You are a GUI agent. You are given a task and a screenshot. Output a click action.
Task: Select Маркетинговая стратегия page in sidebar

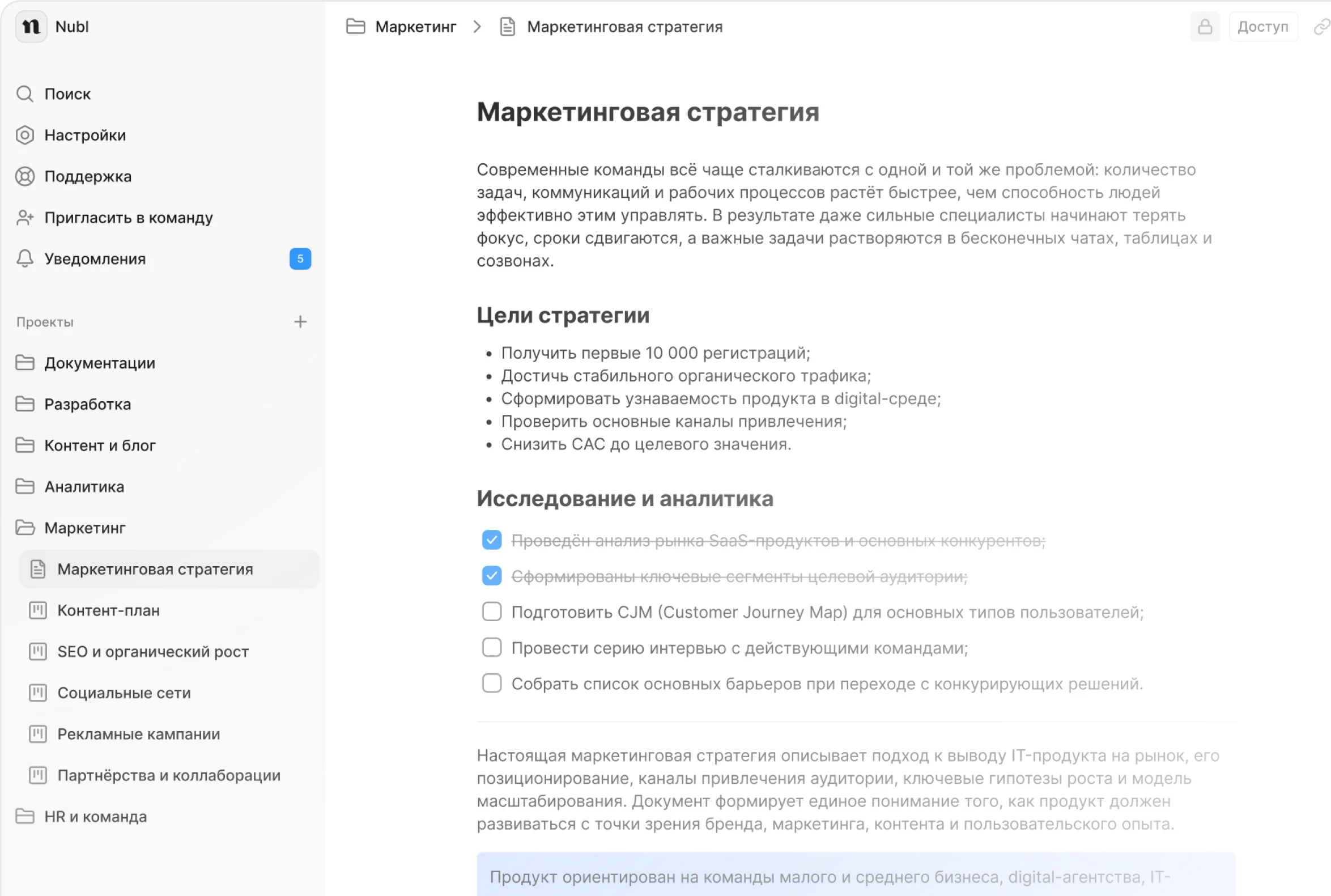169,569
